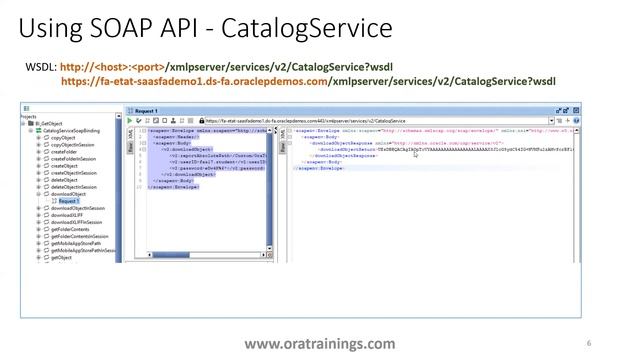Click the operation icon beside deleteObject
Viewport: 640px width, 360px height.
(x=46, y=180)
